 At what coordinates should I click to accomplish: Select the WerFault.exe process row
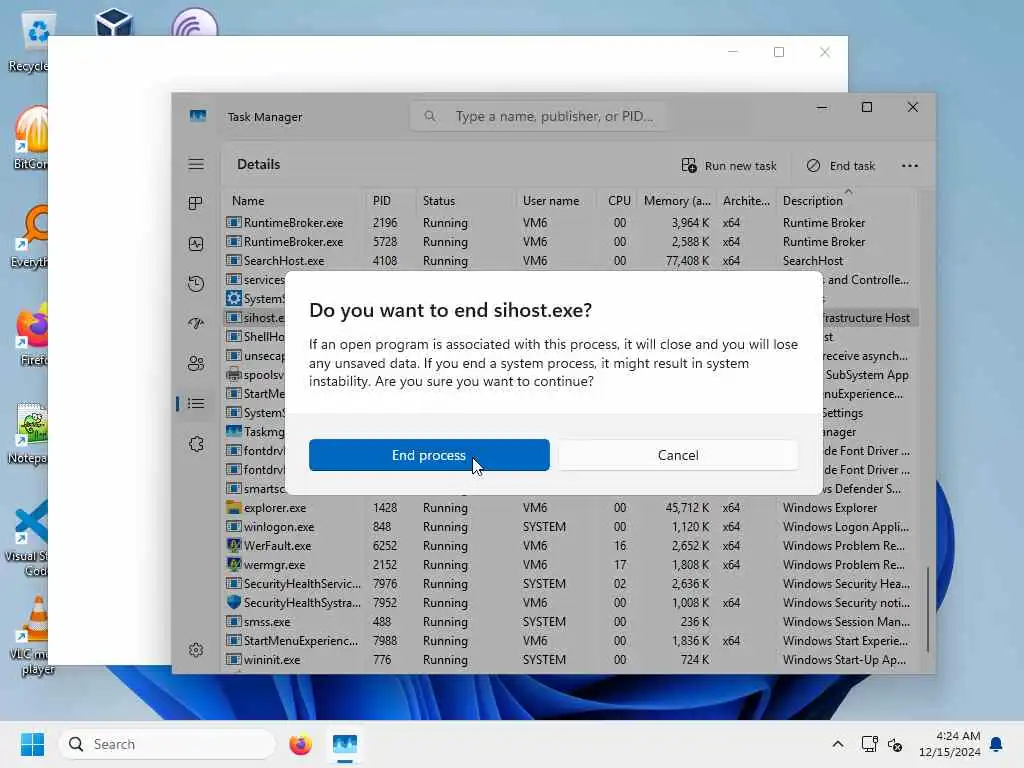point(571,546)
